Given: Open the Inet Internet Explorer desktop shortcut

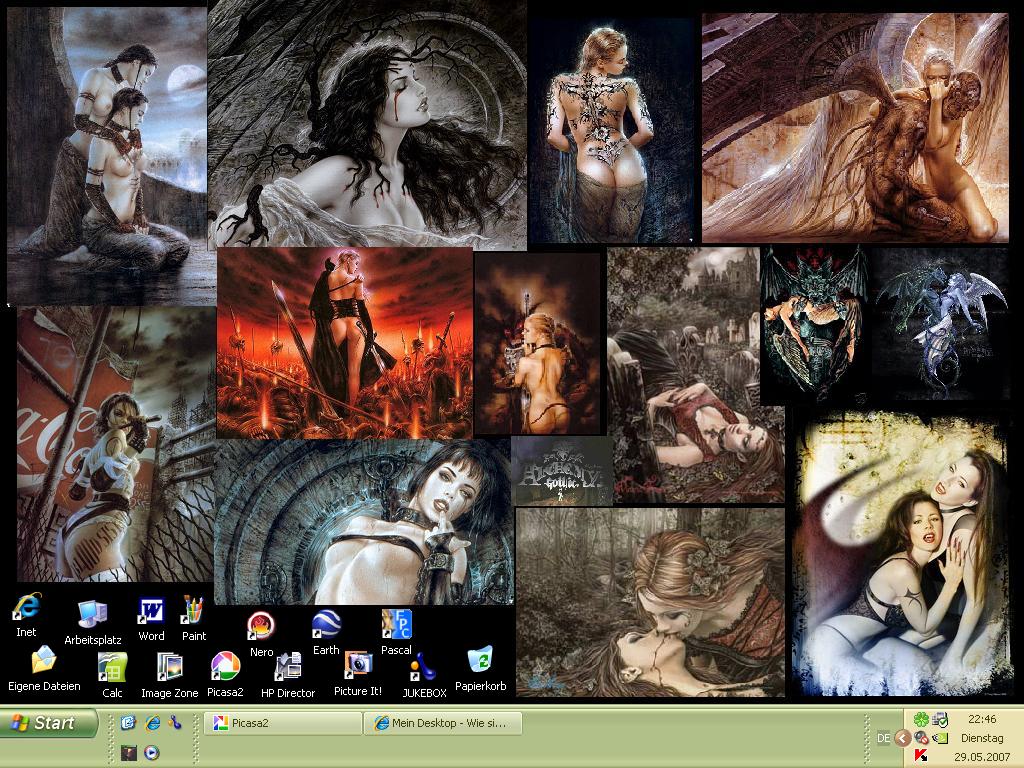Looking at the screenshot, I should pyautogui.click(x=26, y=608).
